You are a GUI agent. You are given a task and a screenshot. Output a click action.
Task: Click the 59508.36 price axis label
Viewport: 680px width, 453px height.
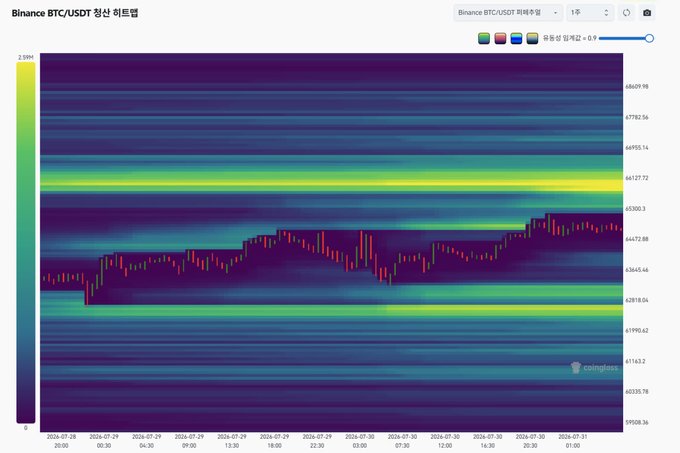[x=637, y=422]
